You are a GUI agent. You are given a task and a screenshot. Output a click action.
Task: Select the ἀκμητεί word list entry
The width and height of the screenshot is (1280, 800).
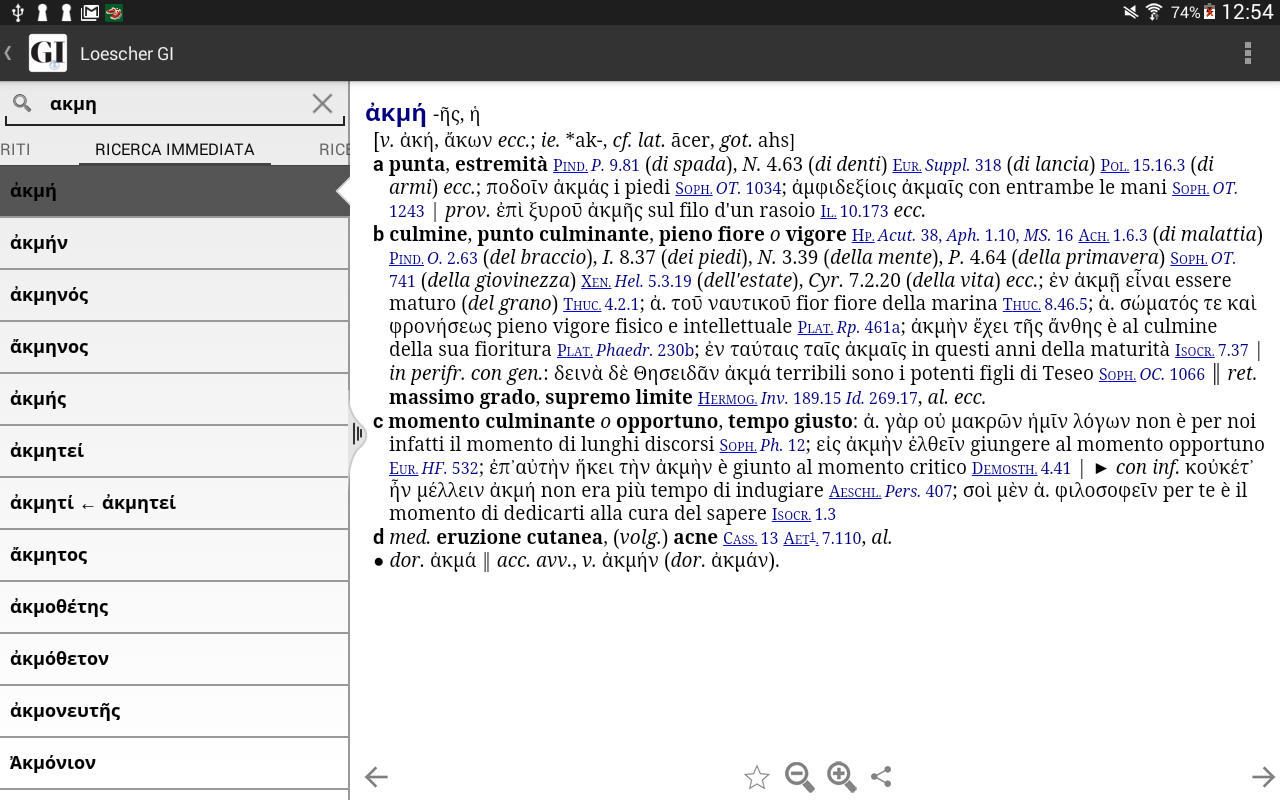coord(174,451)
